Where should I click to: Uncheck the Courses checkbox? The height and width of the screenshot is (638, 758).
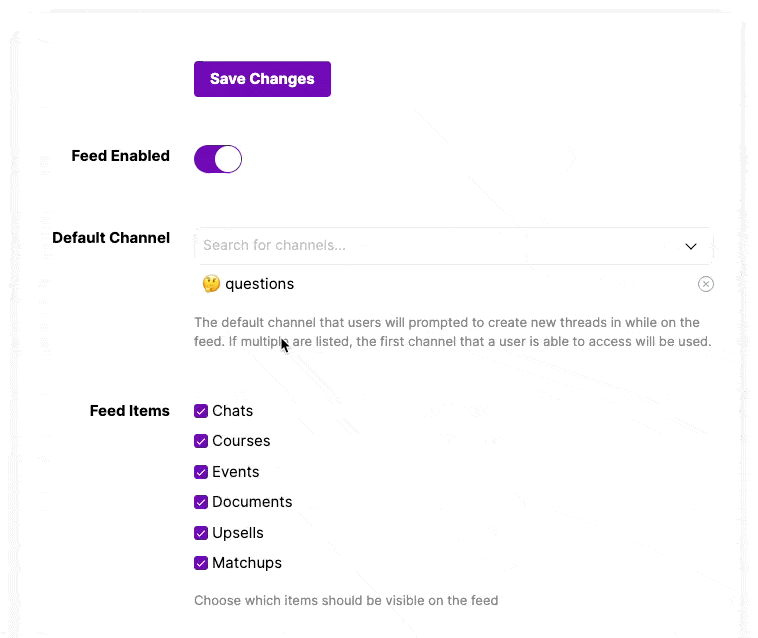(201, 441)
